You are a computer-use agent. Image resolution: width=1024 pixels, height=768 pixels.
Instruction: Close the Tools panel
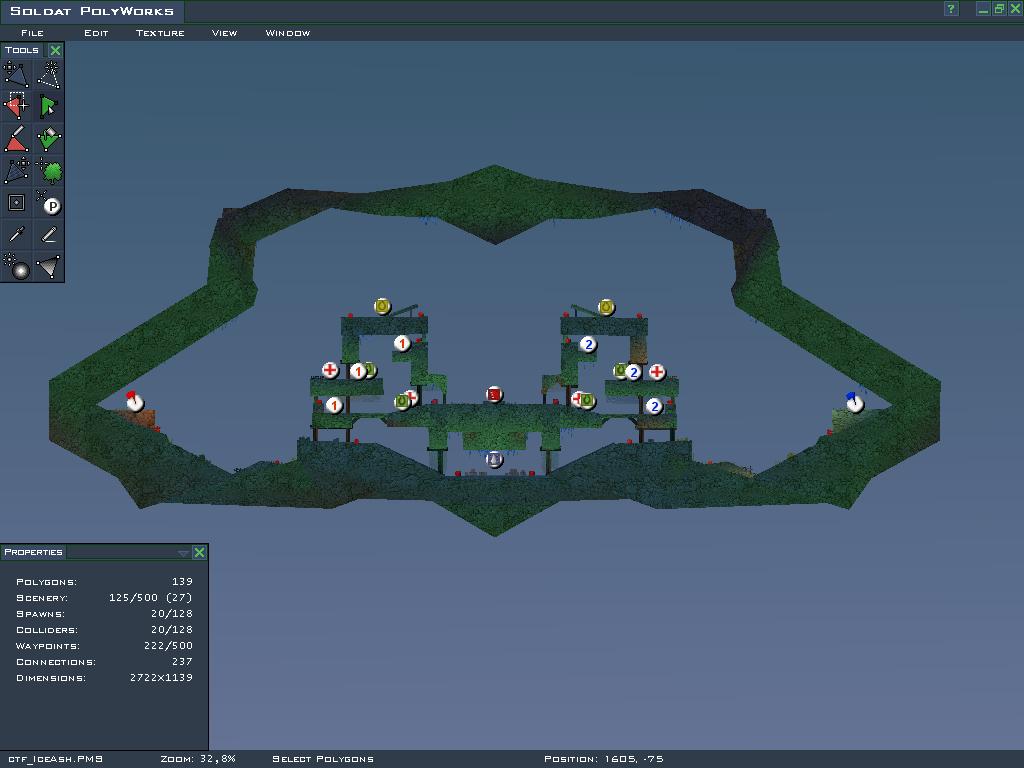56,50
